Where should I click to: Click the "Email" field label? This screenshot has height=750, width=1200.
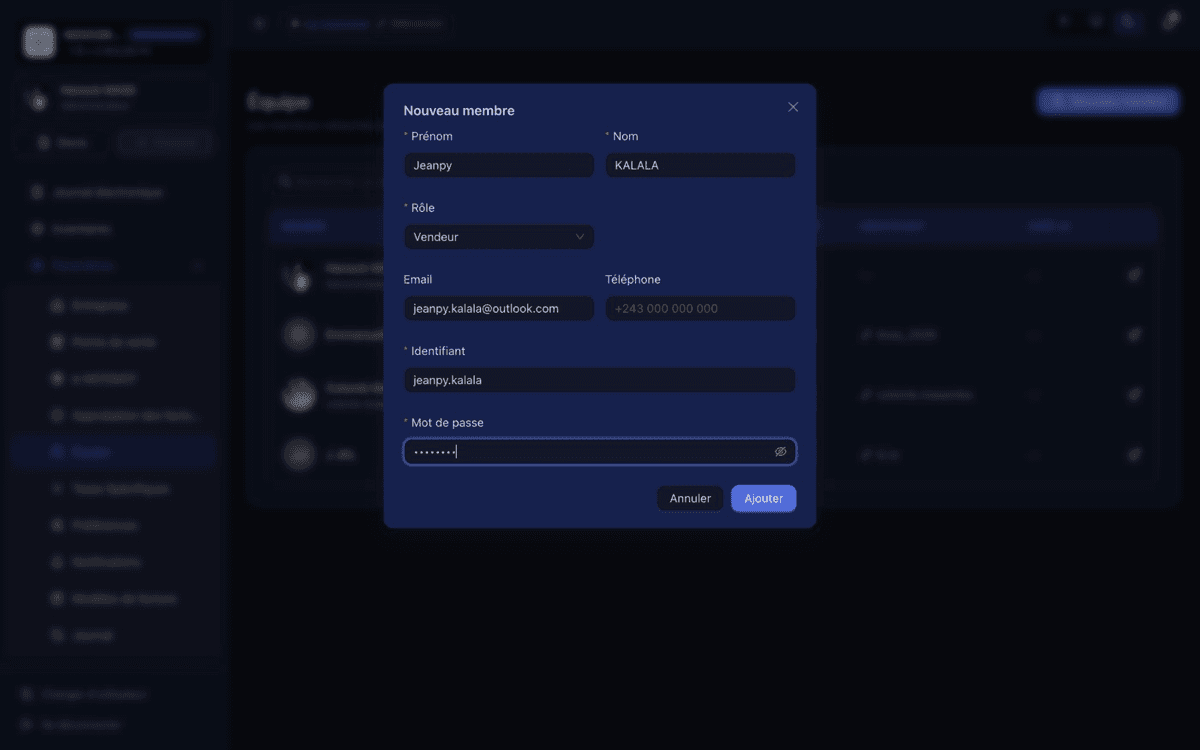pyautogui.click(x=418, y=280)
